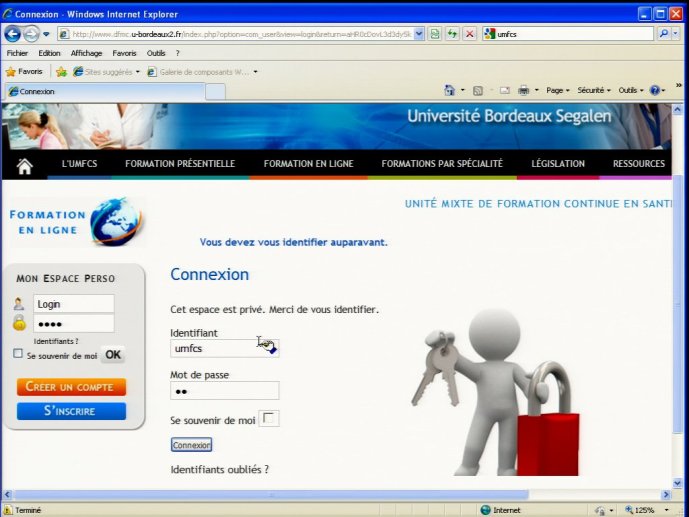Open the recent pages dropdown beside Forward
Screen dimensions: 689x517
pos(46,34)
